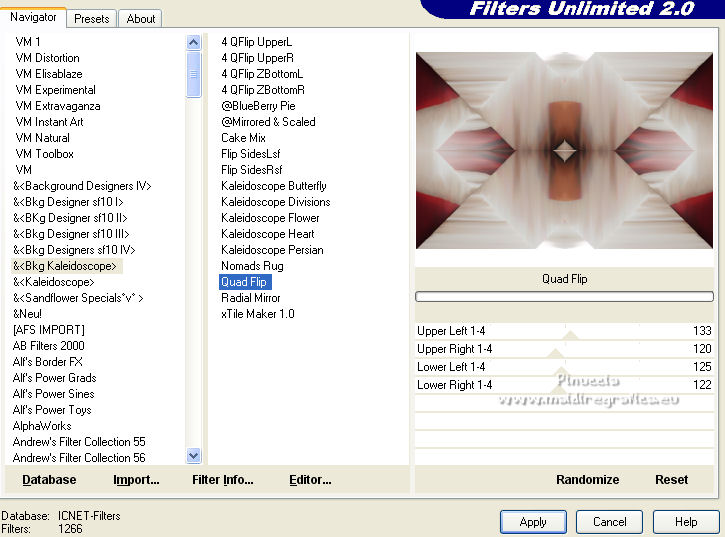Choose the Radial Mirror filter
Image resolution: width=725 pixels, height=537 pixels.
251,298
